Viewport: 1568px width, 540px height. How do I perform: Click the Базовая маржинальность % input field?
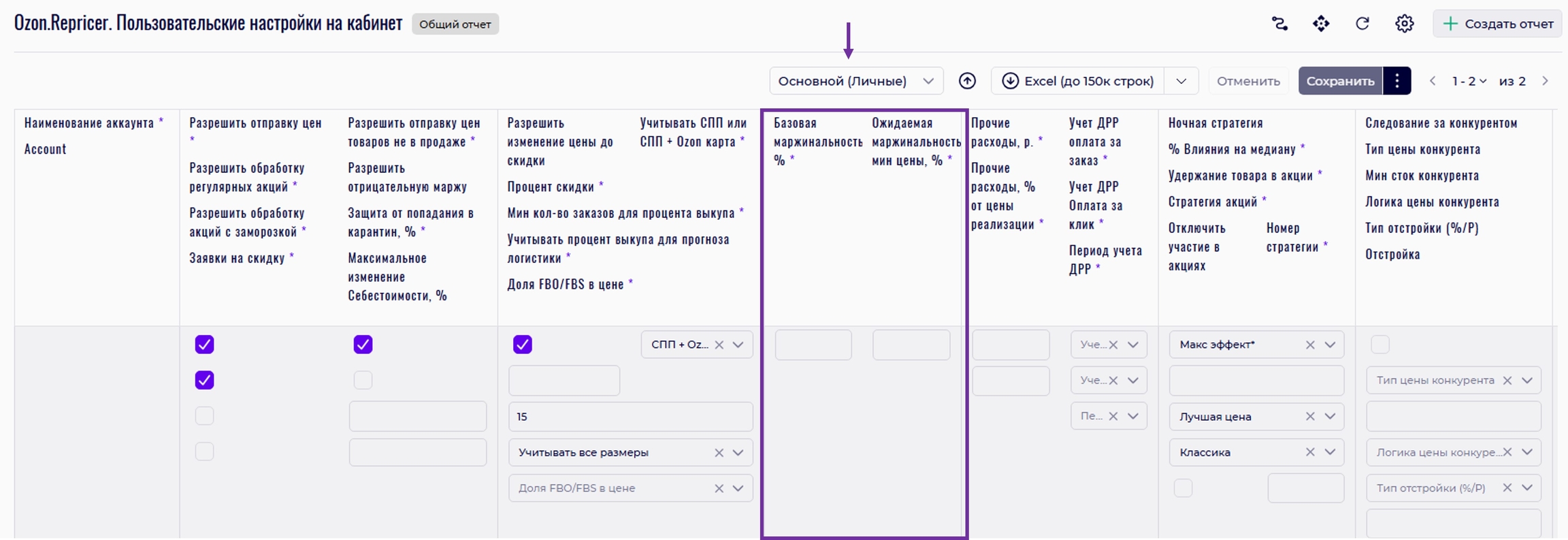[813, 345]
